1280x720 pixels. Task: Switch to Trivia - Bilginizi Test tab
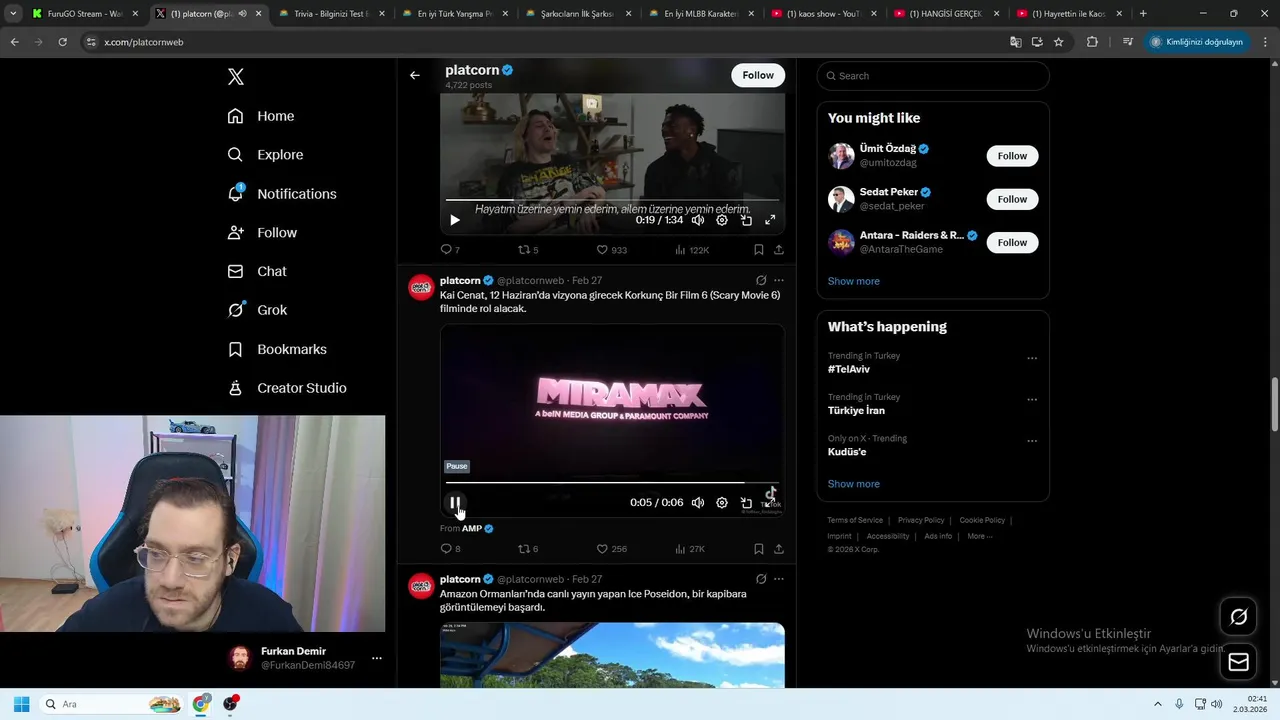coord(332,14)
